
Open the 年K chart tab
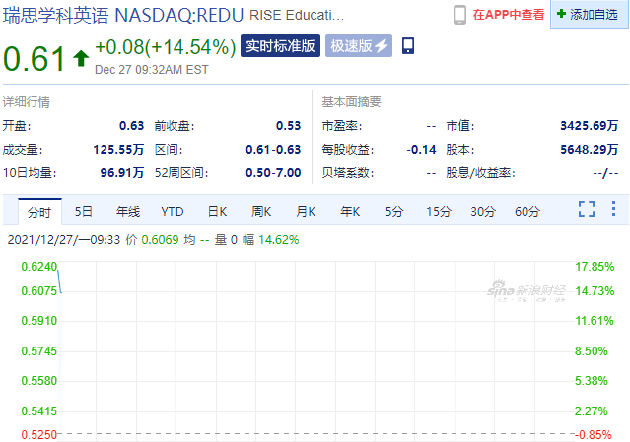coord(350,211)
